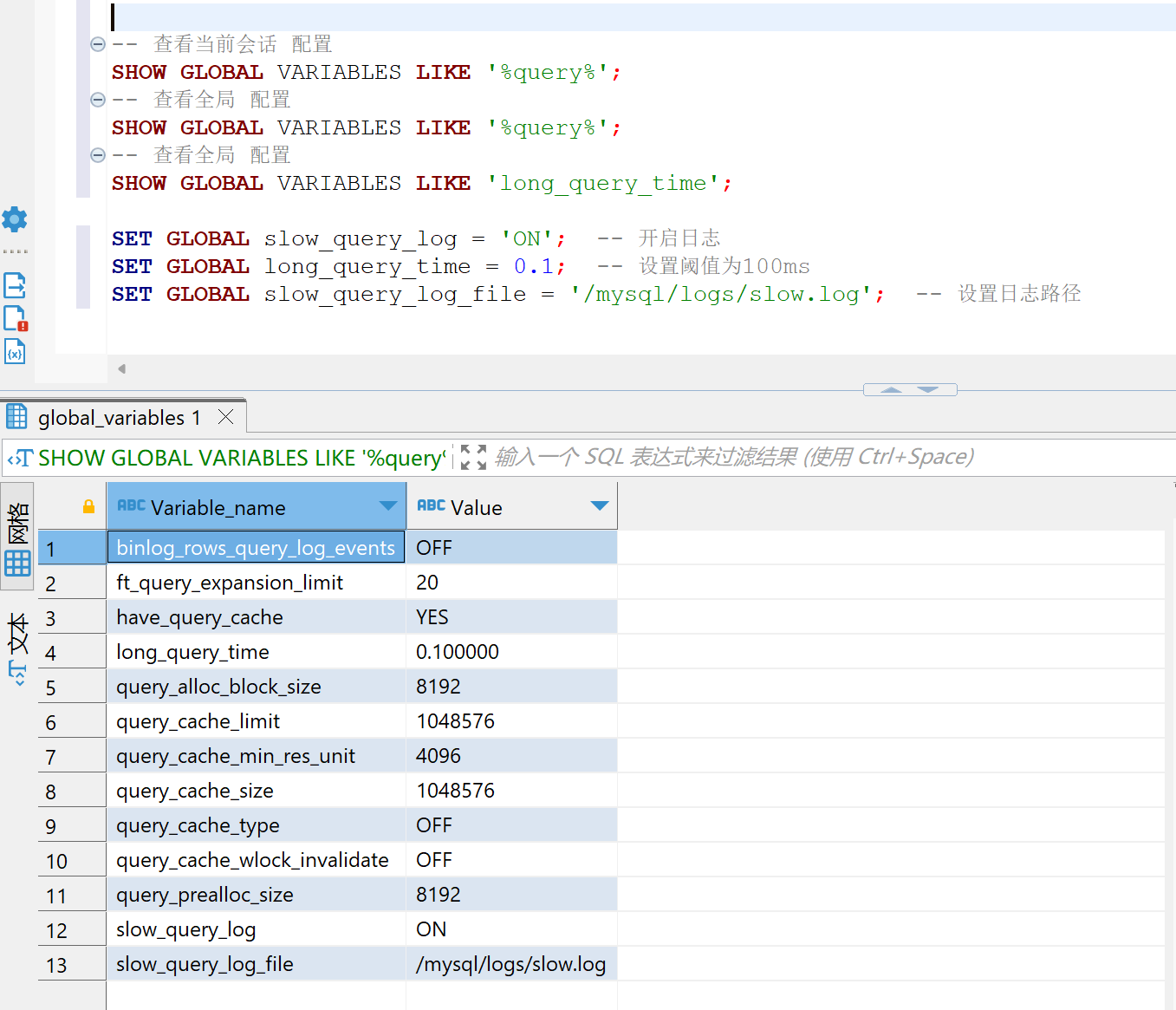Click the /mysql/logs/slow.log value cell
Viewport: 1176px width, 1010px height.
512,963
